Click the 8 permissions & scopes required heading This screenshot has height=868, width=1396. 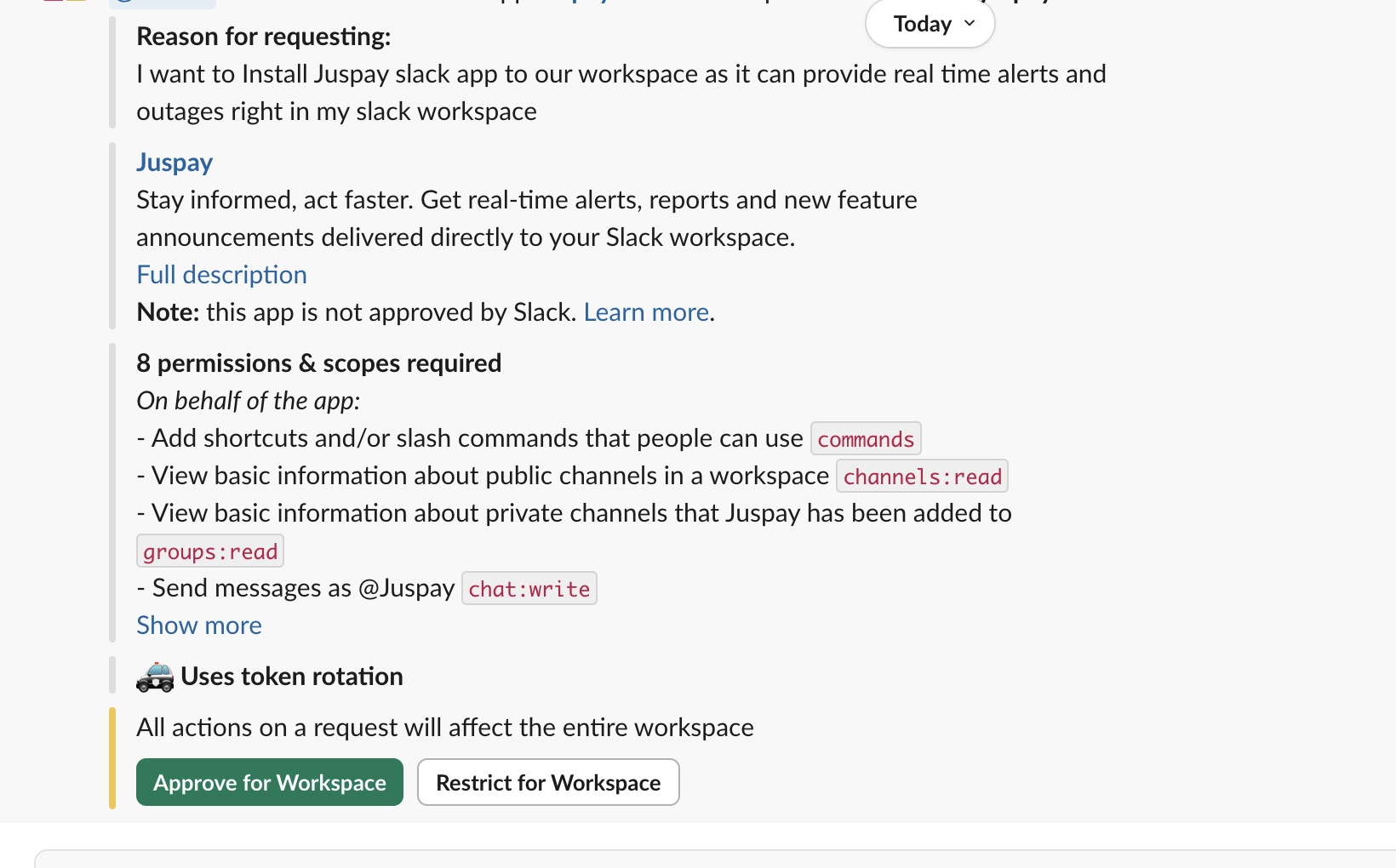pos(318,363)
